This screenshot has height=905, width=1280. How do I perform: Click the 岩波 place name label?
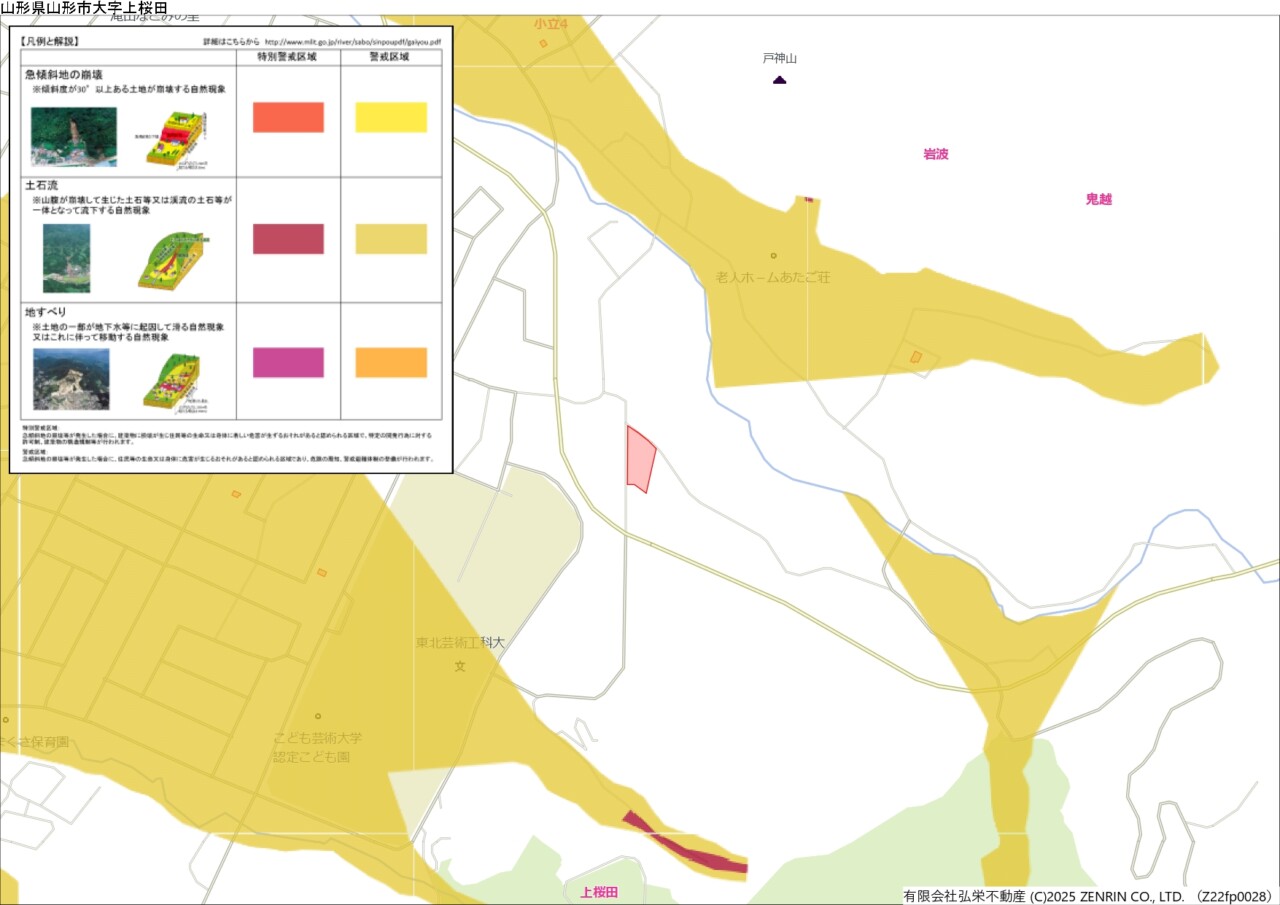click(x=935, y=154)
